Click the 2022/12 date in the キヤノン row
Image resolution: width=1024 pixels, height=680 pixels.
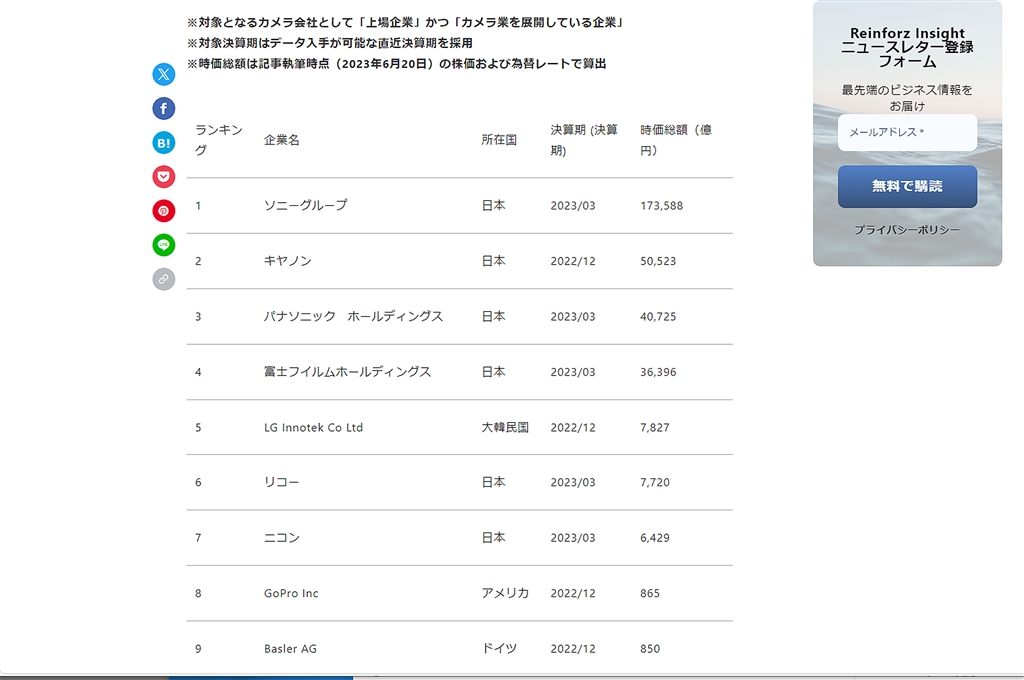(573, 261)
